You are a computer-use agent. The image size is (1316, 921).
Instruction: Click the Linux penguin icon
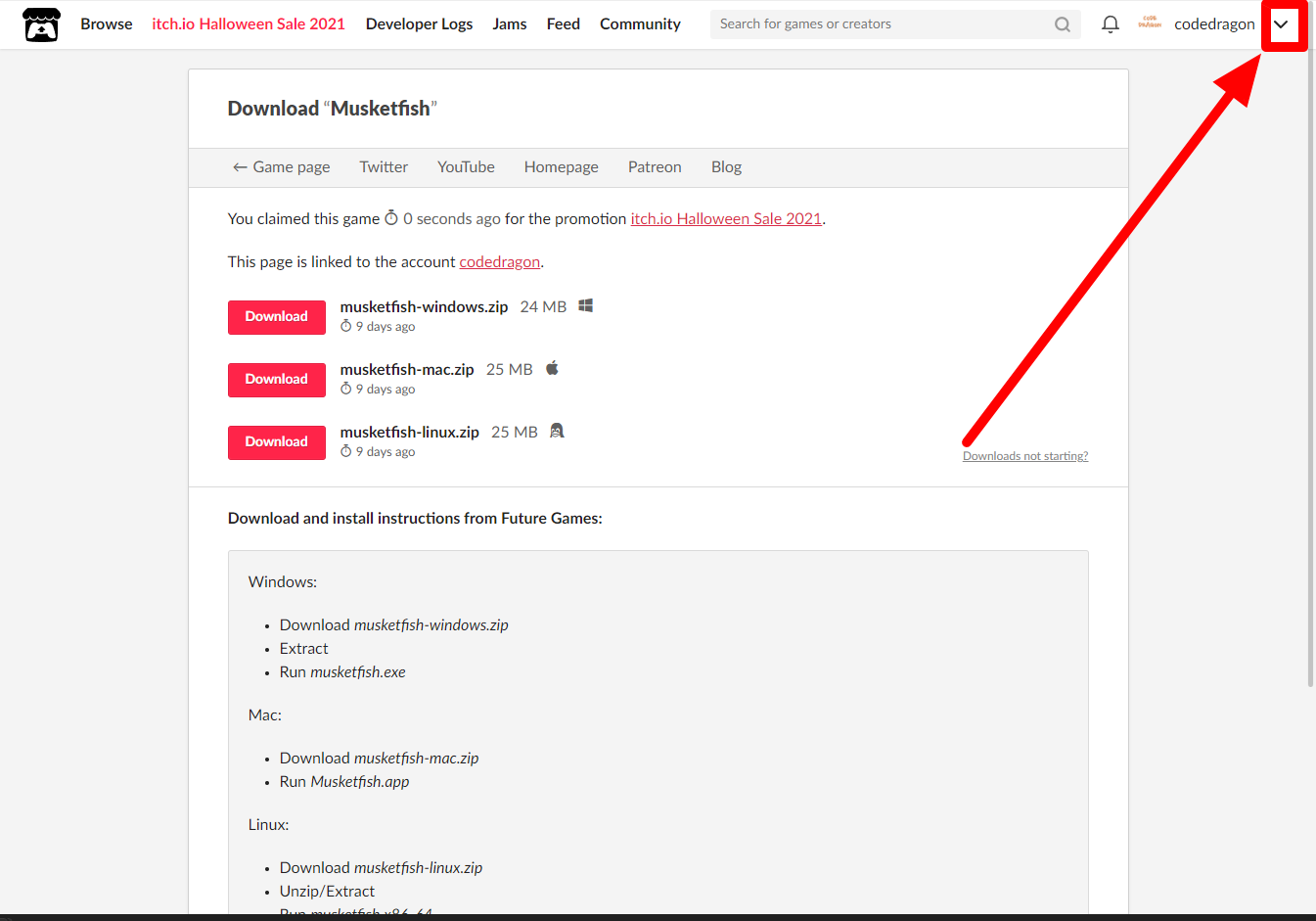pos(557,431)
